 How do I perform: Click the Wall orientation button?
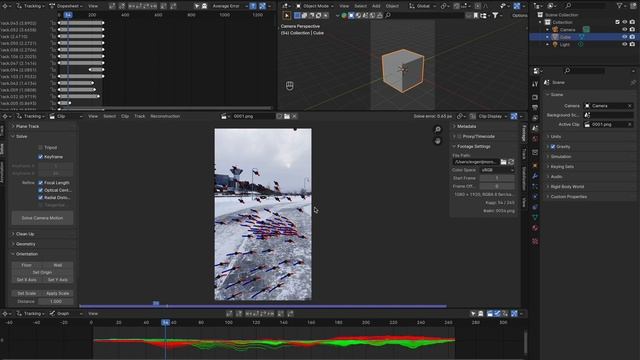pyautogui.click(x=58, y=265)
